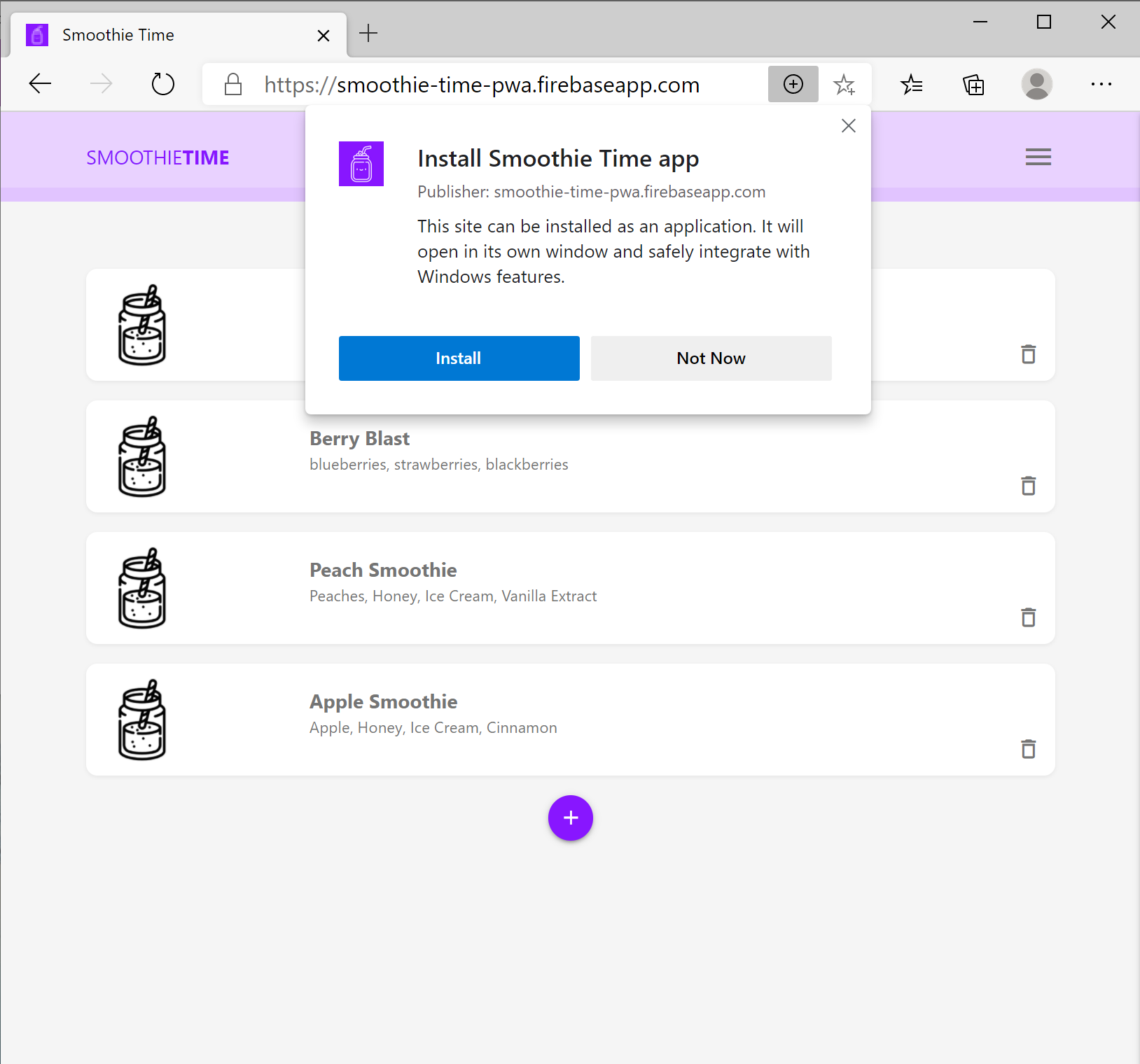Click 'blueberries, strawberries, blackberries' text
Image resolution: width=1140 pixels, height=1064 pixels.
439,465
